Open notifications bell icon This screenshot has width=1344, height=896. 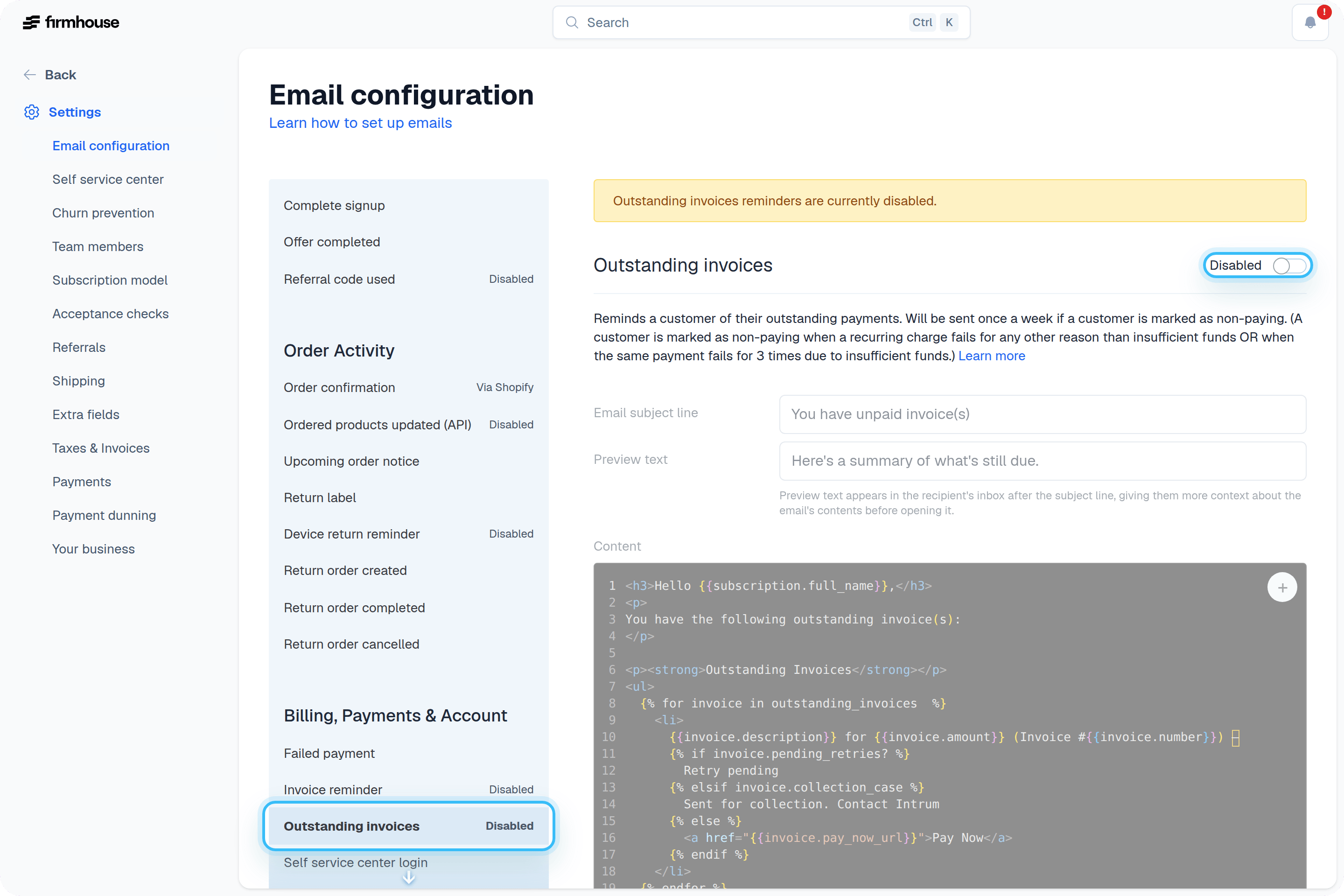pos(1310,23)
